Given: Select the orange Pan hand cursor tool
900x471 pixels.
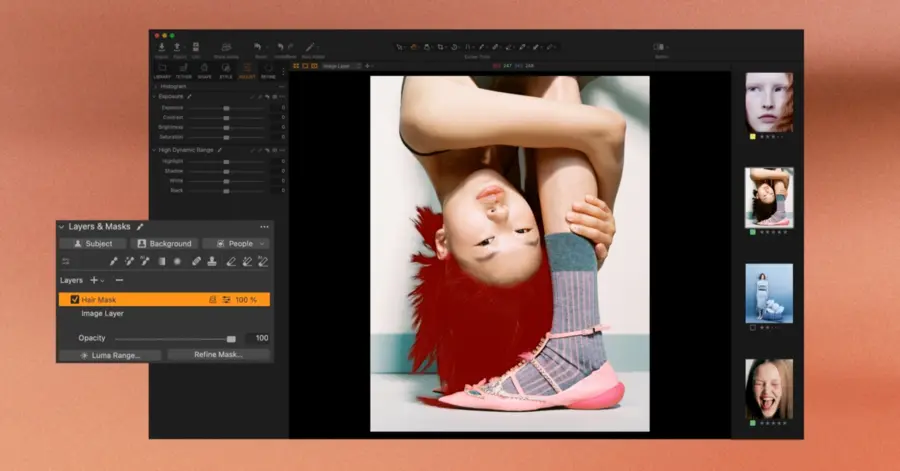Looking at the screenshot, I should (413, 47).
